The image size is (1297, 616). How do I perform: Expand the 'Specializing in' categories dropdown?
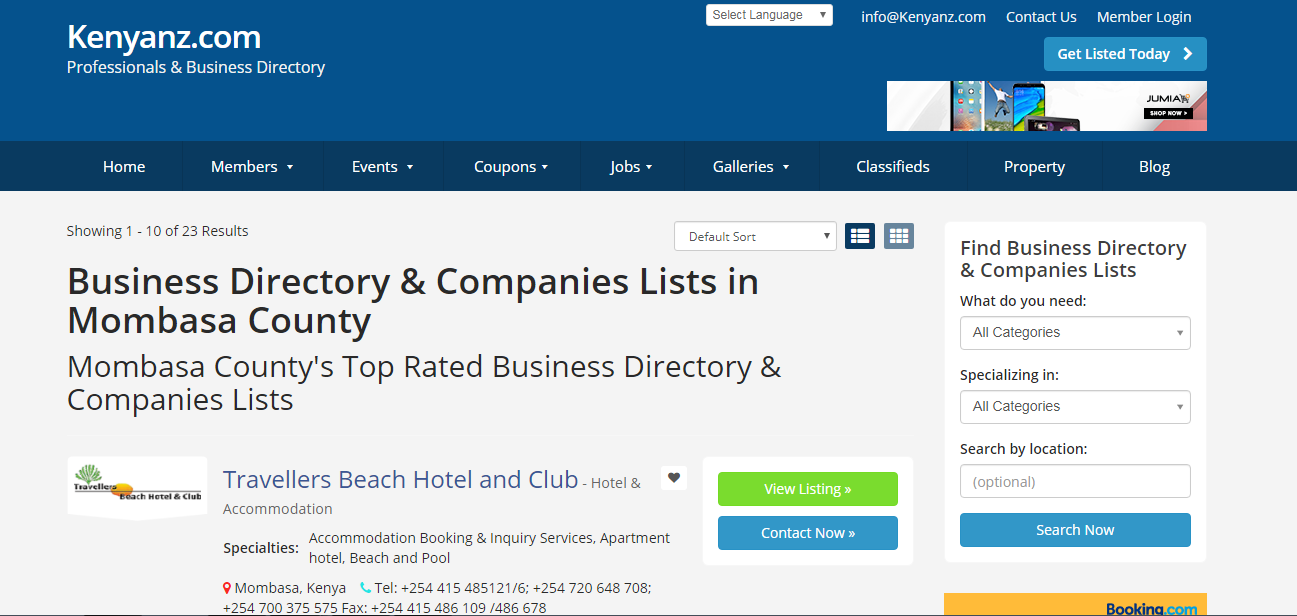pyautogui.click(x=1075, y=407)
